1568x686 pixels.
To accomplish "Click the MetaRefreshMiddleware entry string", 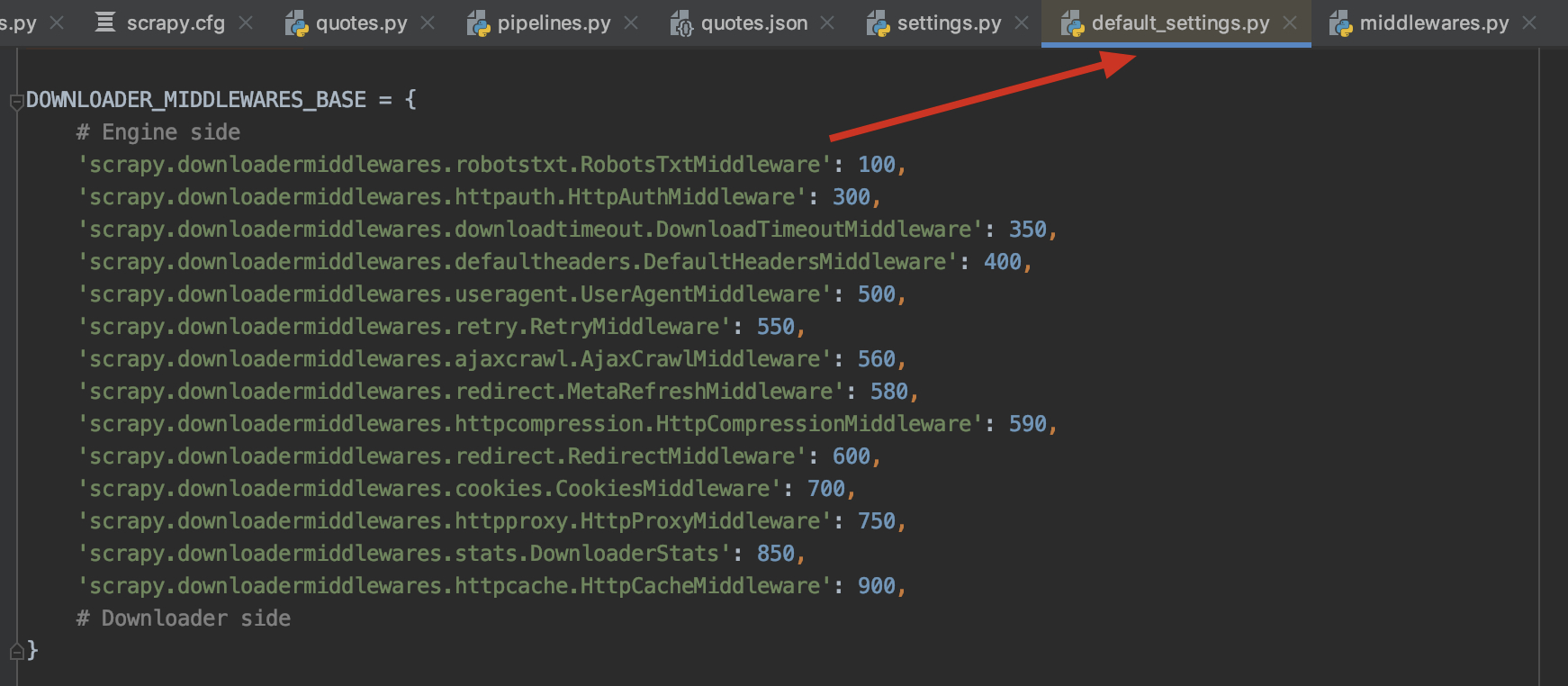I will coord(461,392).
